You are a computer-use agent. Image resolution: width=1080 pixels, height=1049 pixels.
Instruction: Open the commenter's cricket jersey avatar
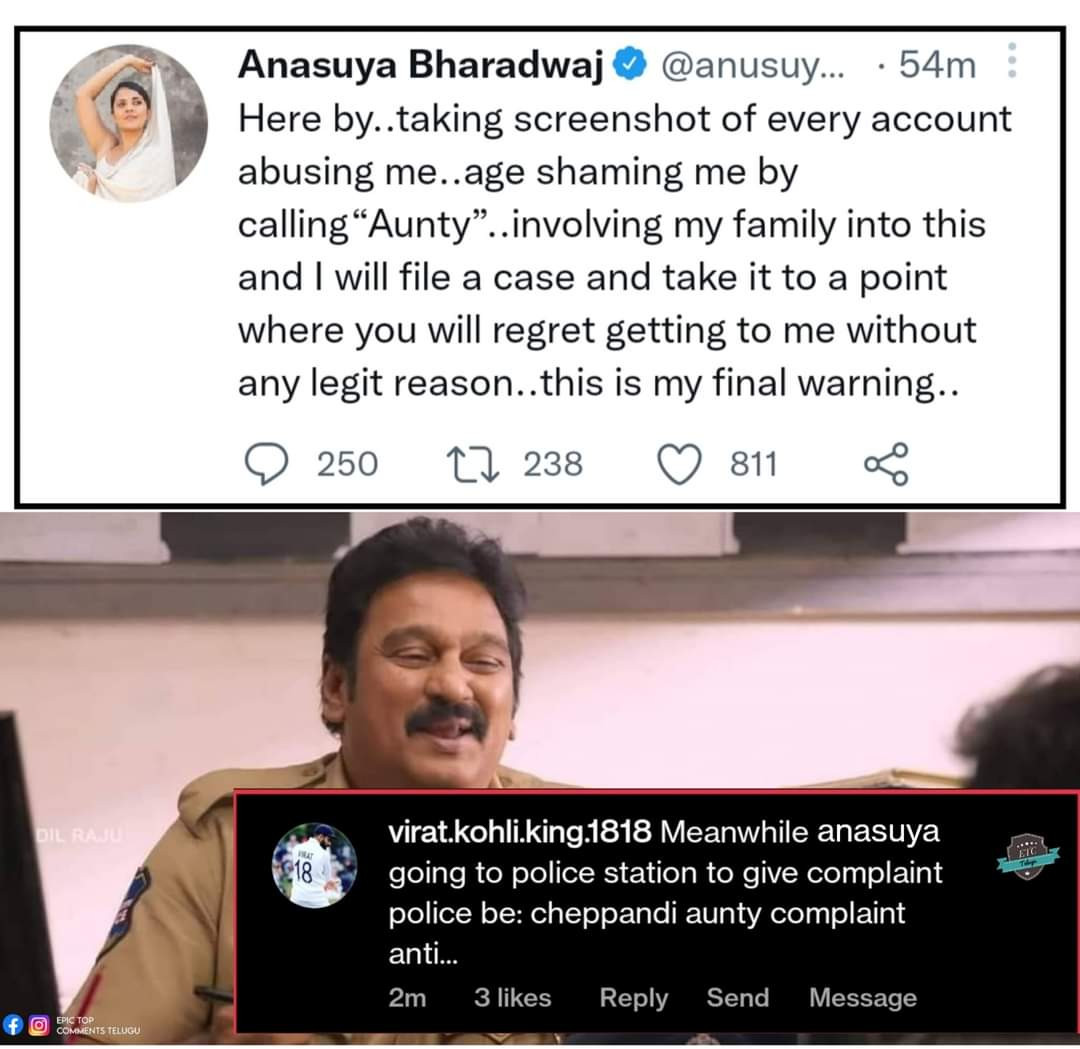point(314,865)
